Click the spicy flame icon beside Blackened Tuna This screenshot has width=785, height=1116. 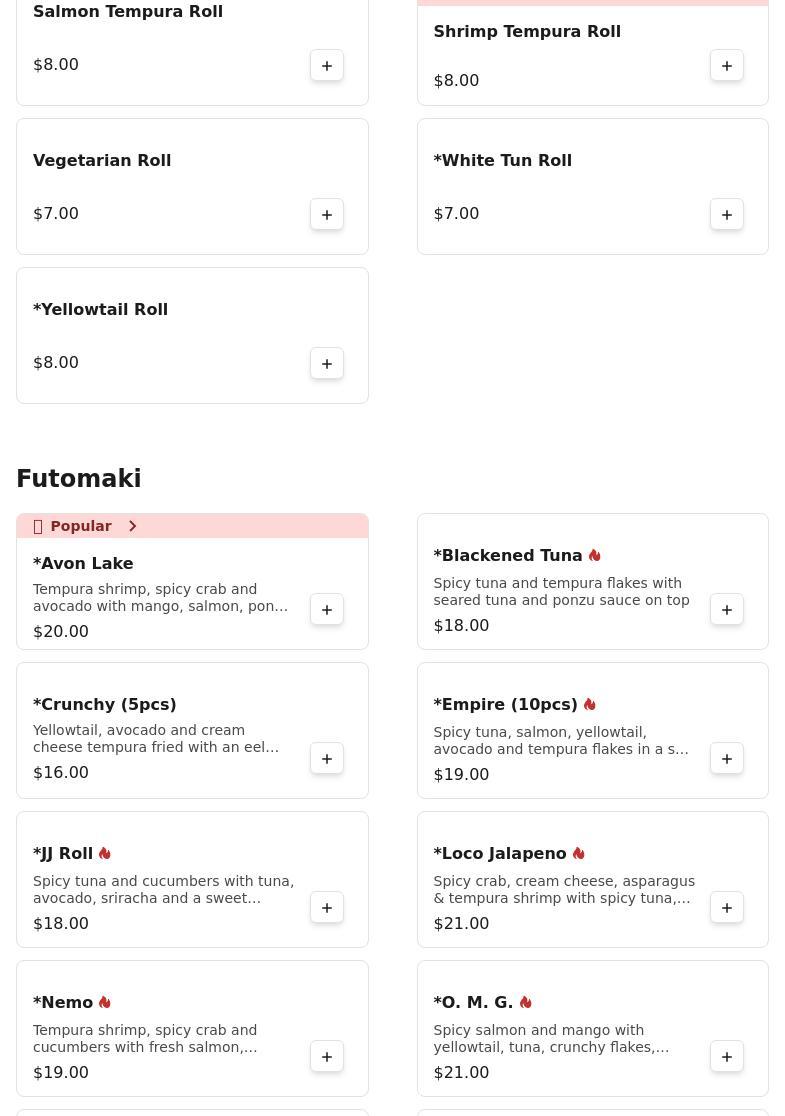click(595, 555)
